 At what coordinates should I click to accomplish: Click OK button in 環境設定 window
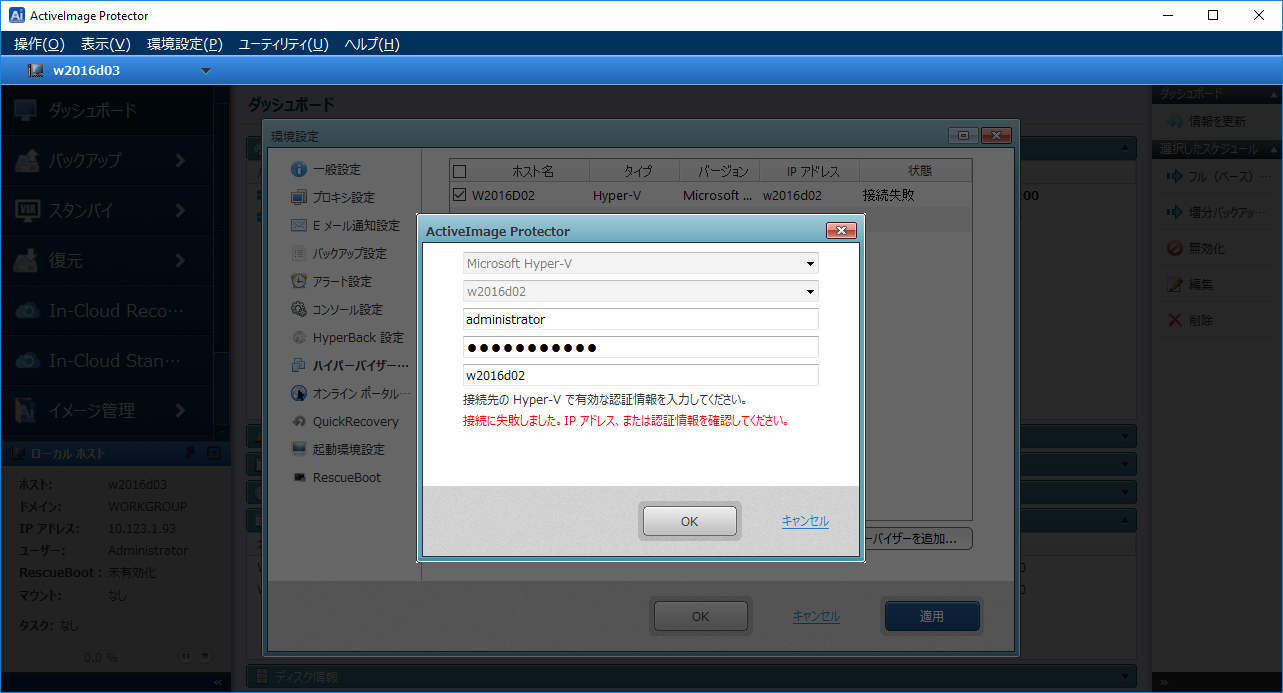701,616
